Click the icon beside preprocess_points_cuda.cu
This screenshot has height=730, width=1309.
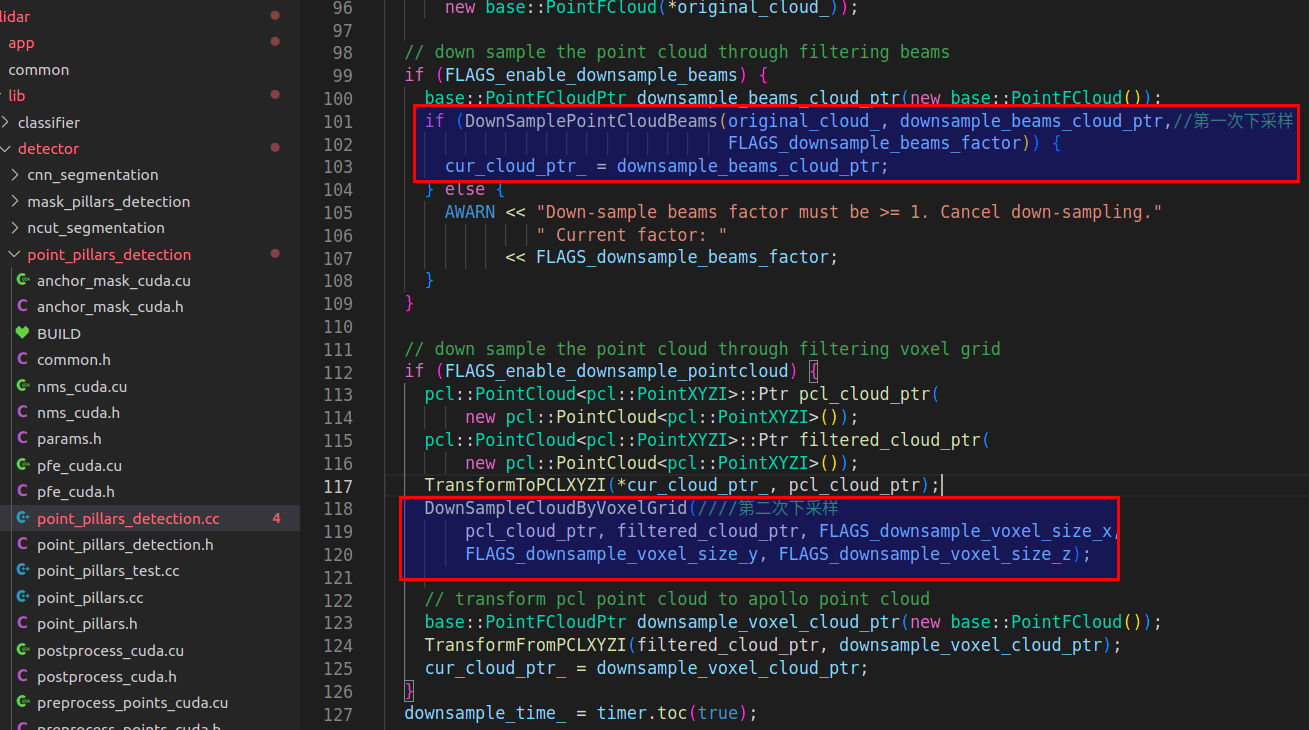[x=23, y=703]
